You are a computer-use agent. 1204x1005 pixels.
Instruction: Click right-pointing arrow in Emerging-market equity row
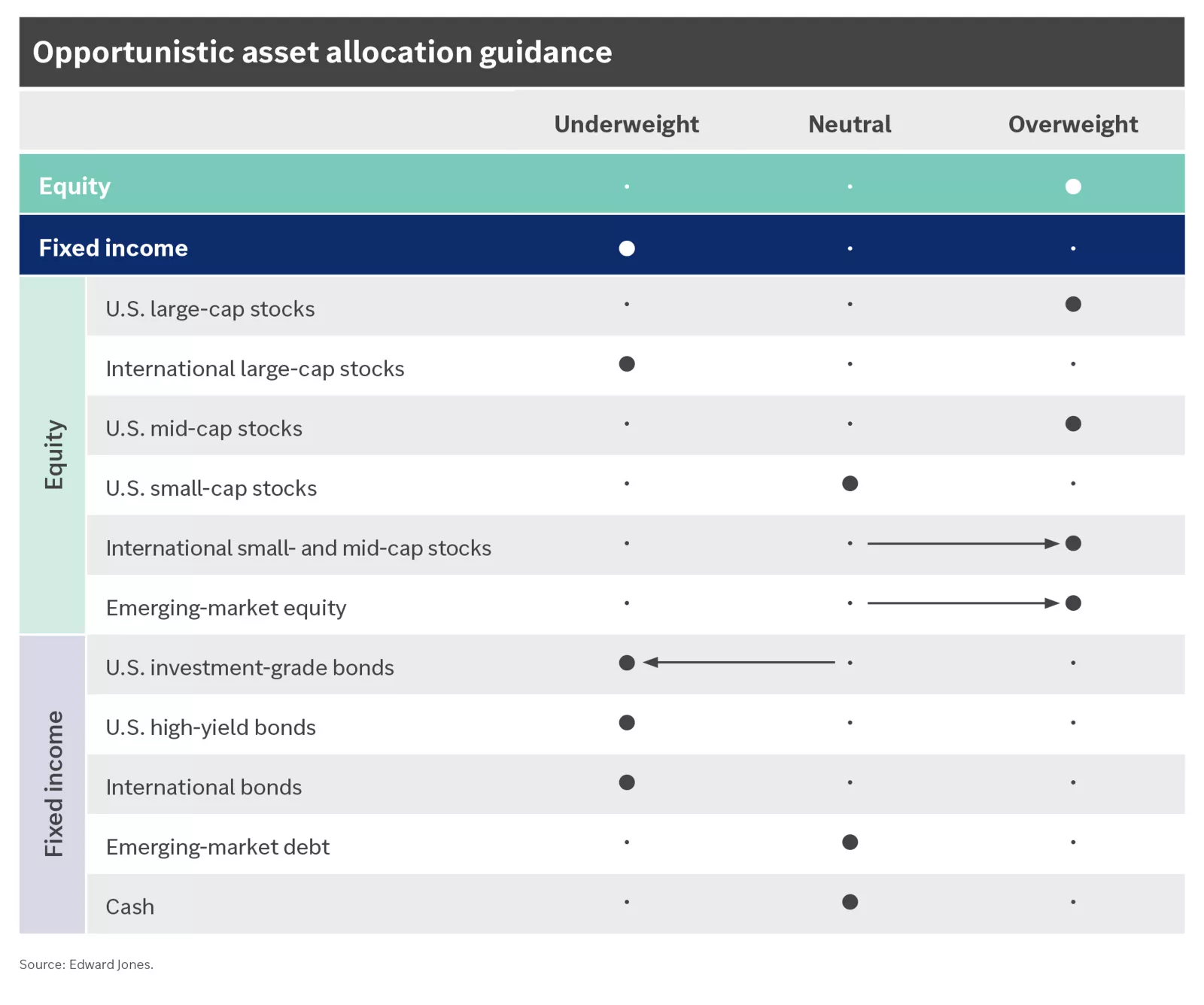(962, 603)
